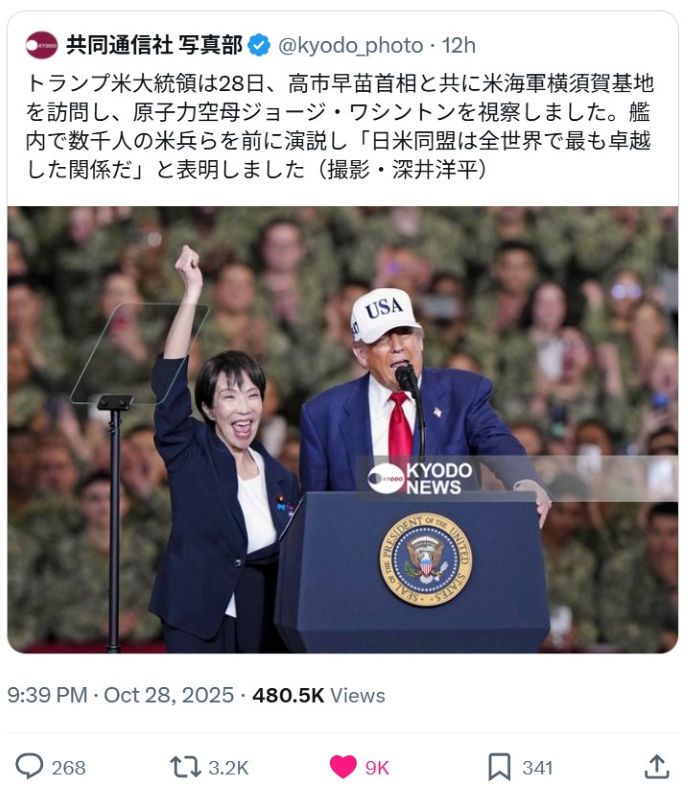
Task: Show the 3.2K reposts count
Action: (x=229, y=768)
